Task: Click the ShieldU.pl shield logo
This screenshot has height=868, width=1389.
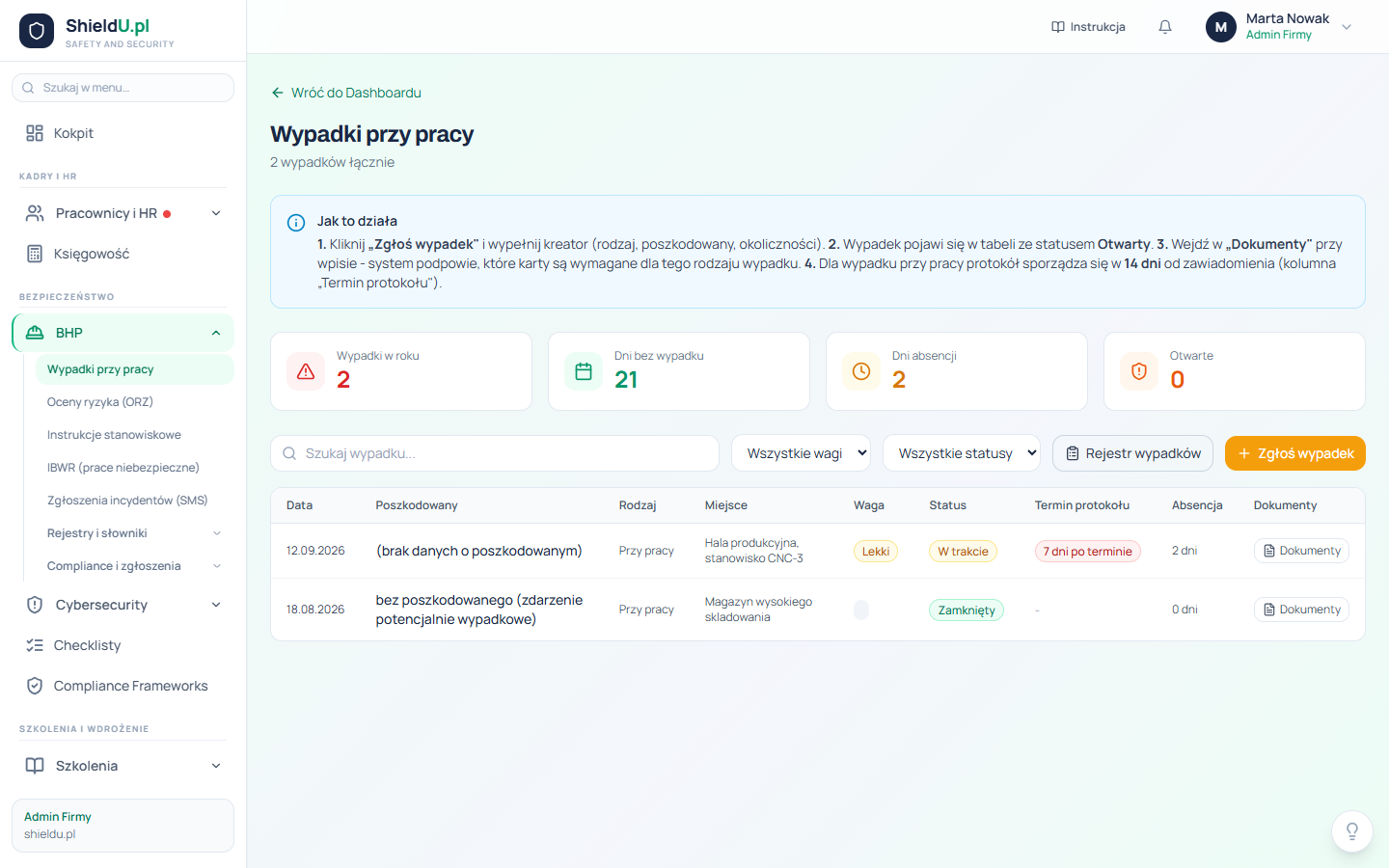Action: pos(37,31)
